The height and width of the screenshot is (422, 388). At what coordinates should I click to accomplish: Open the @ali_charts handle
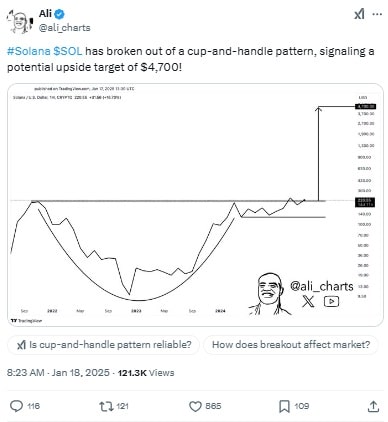point(65,28)
